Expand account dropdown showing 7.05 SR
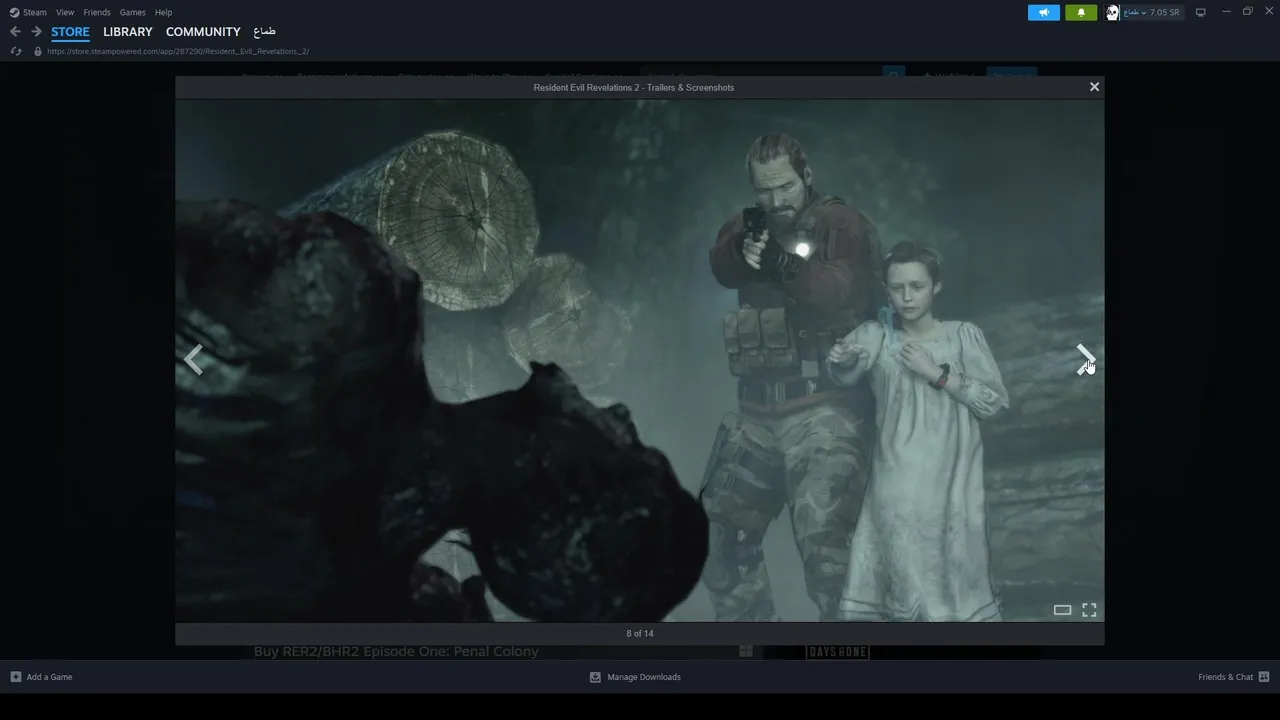The width and height of the screenshot is (1280, 720). [1152, 12]
